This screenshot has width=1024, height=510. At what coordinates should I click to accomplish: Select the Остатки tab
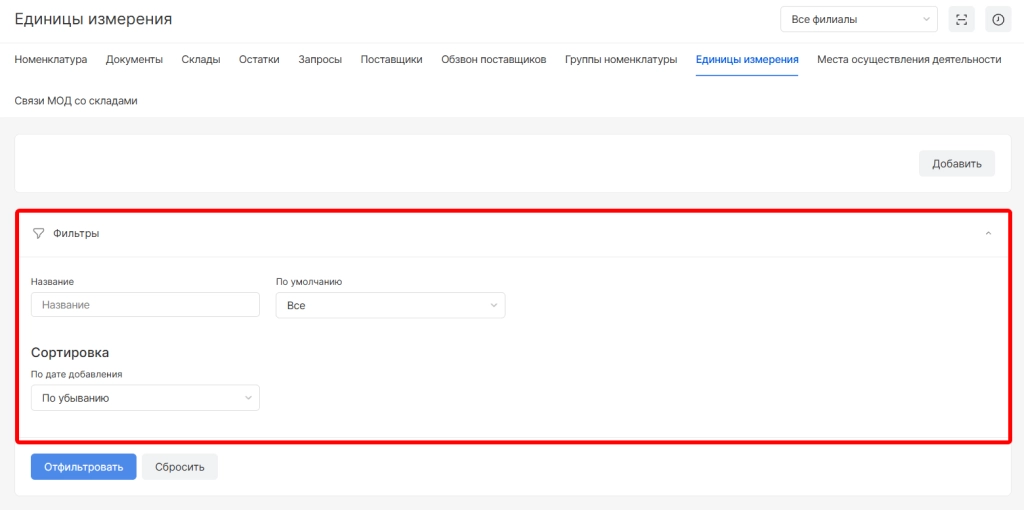tap(259, 60)
